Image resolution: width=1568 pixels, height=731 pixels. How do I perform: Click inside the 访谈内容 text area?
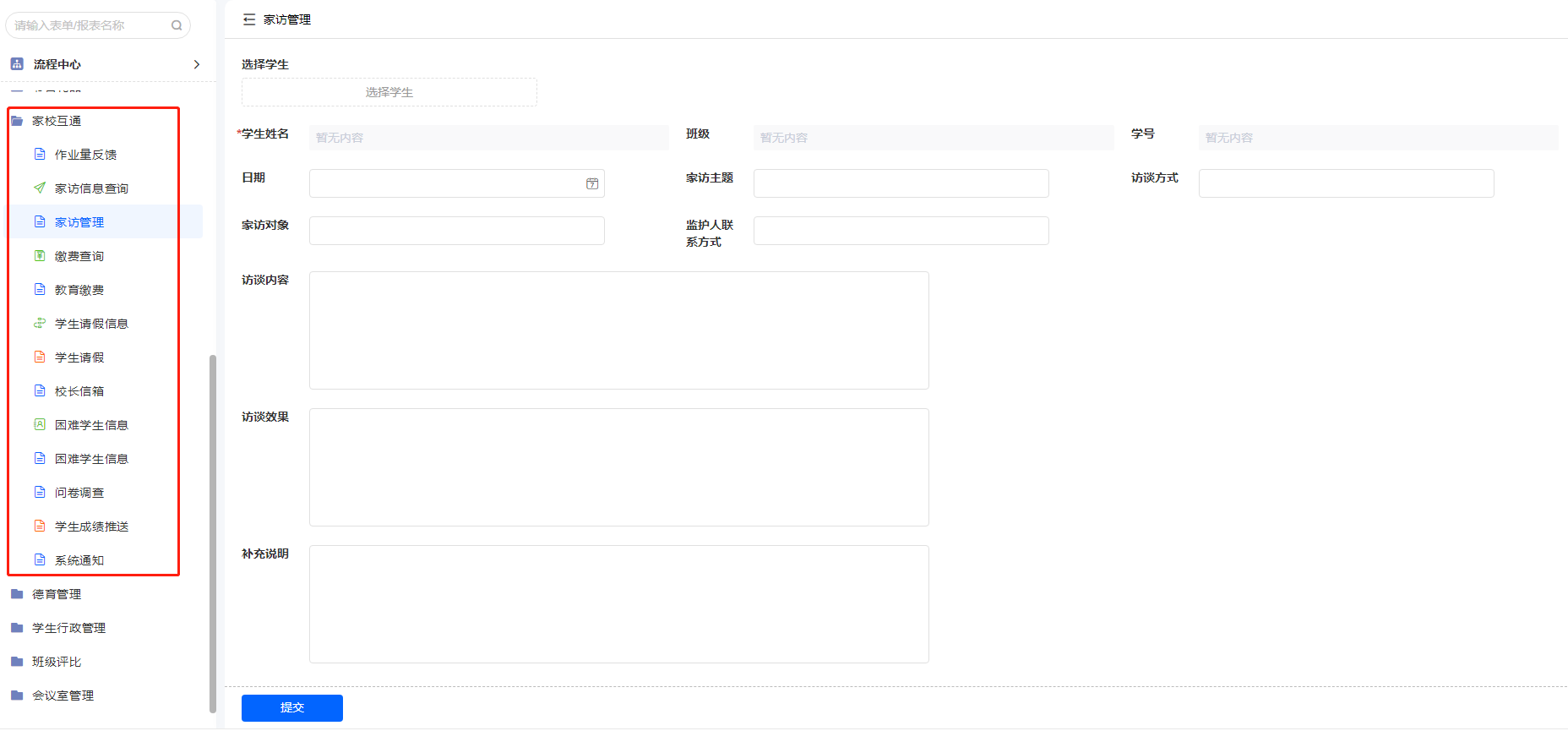(619, 330)
